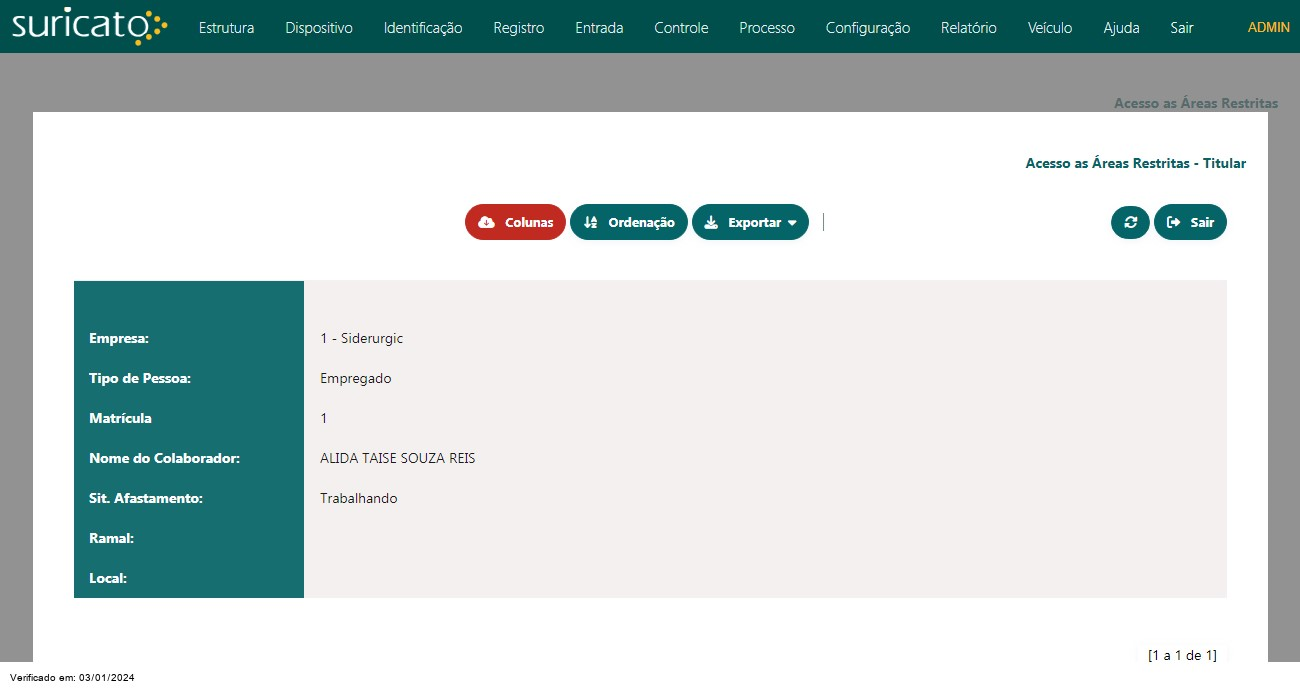This screenshot has height=692, width=1300.
Task: Open the Estrutura menu
Action: (x=226, y=28)
